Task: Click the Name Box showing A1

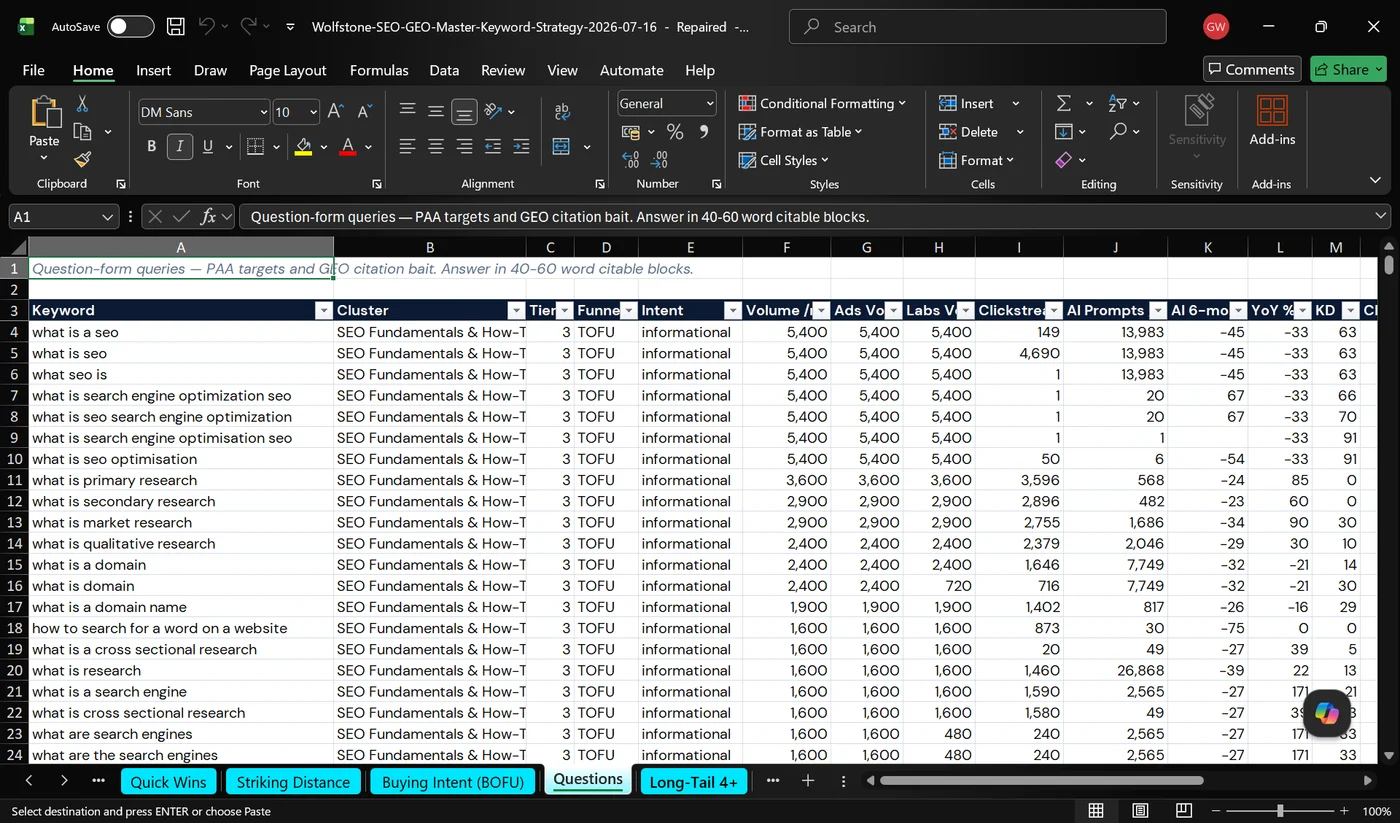Action: (64, 216)
